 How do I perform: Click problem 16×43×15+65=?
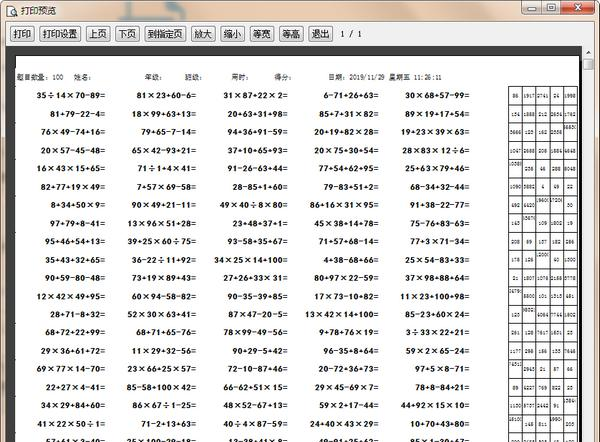[71, 168]
